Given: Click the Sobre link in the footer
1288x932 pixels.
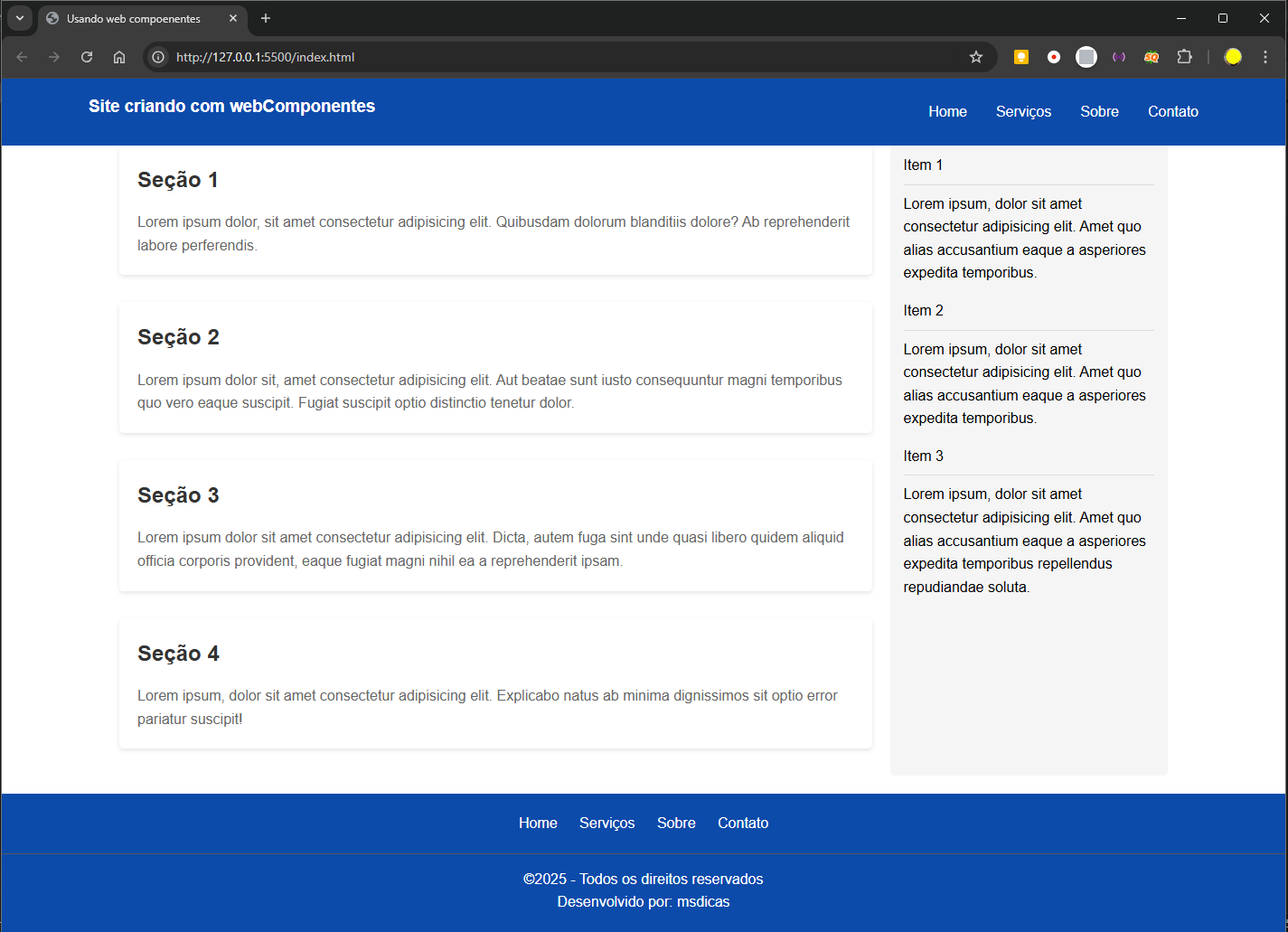Looking at the screenshot, I should click(x=676, y=823).
